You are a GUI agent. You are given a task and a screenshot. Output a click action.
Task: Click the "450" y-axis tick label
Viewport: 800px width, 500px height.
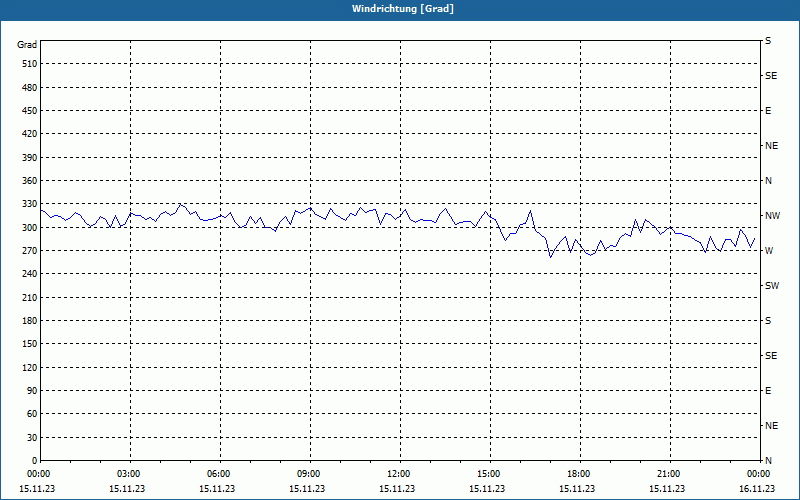tap(30, 111)
